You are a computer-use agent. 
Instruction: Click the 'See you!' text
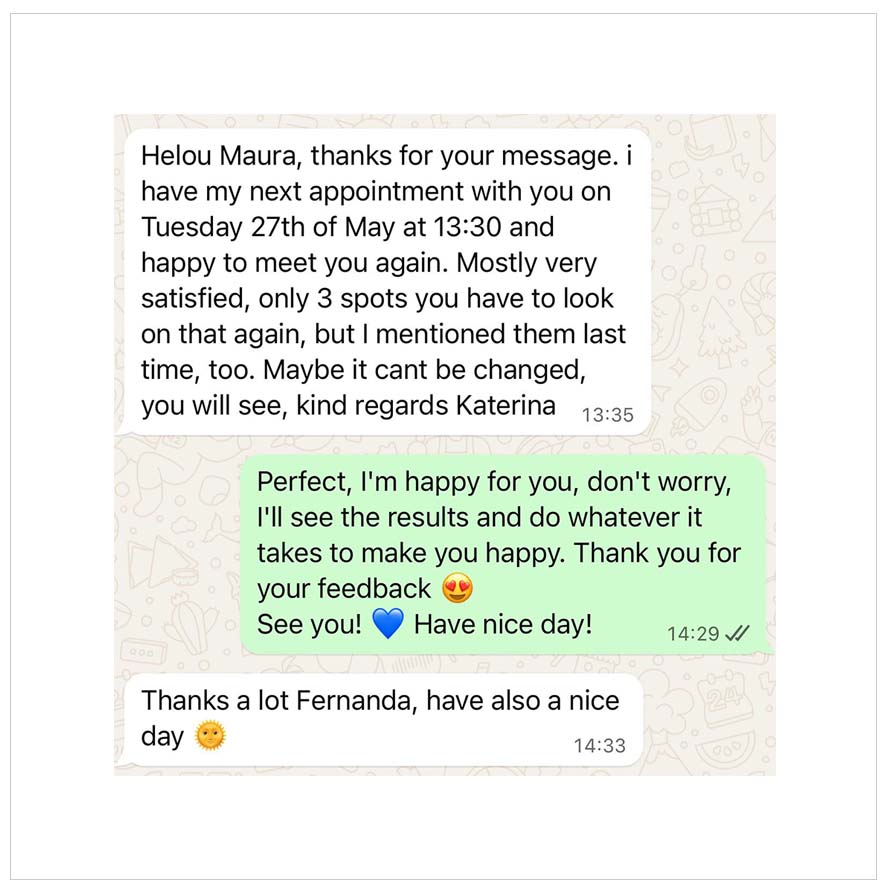pos(309,625)
